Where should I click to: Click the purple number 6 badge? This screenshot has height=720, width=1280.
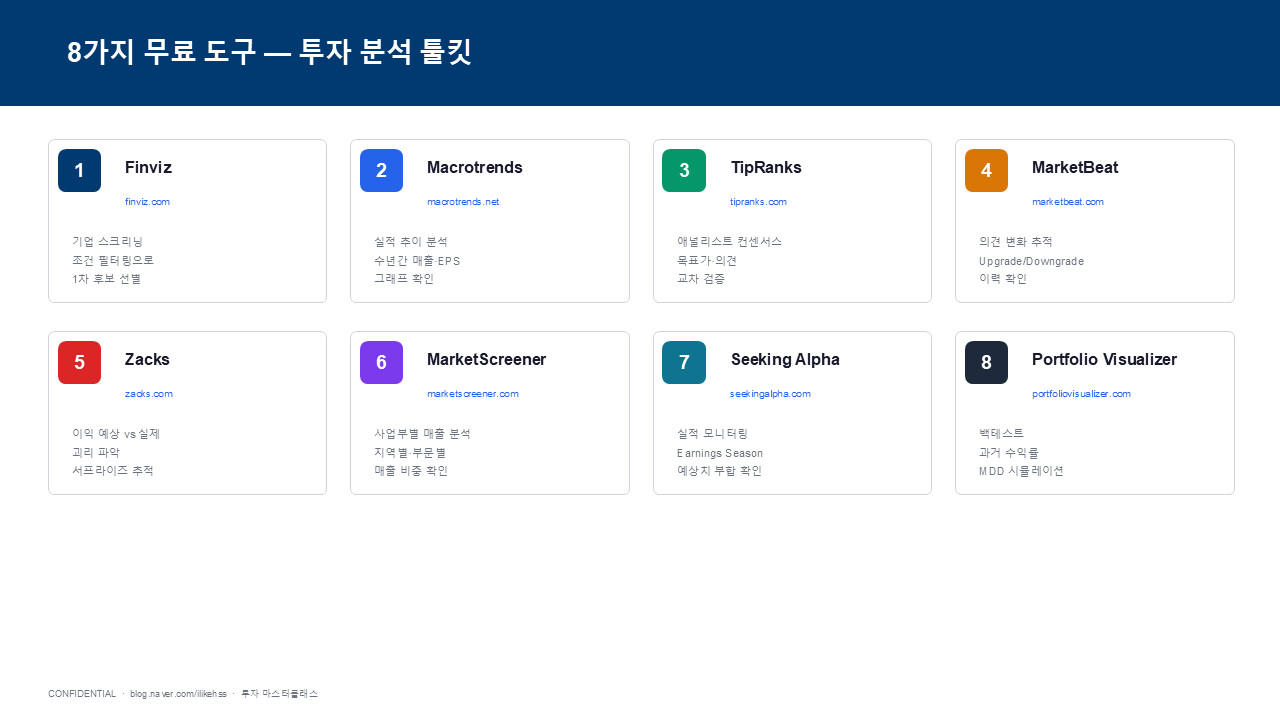(381, 362)
